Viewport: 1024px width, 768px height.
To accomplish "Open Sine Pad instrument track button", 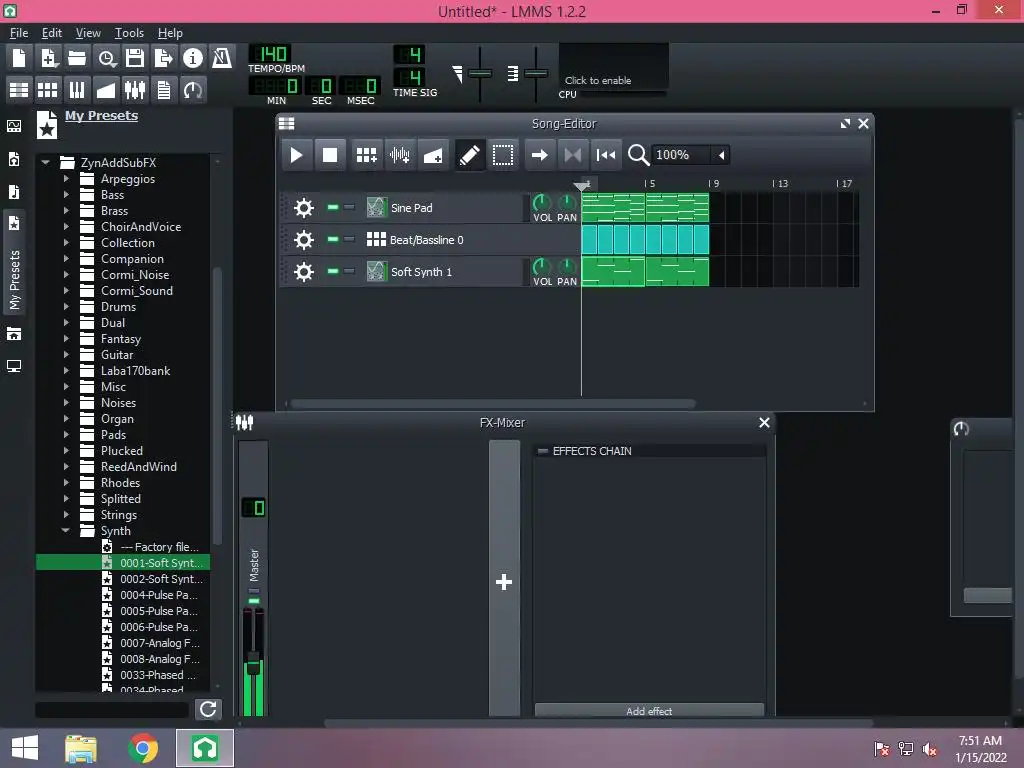I will coord(443,208).
